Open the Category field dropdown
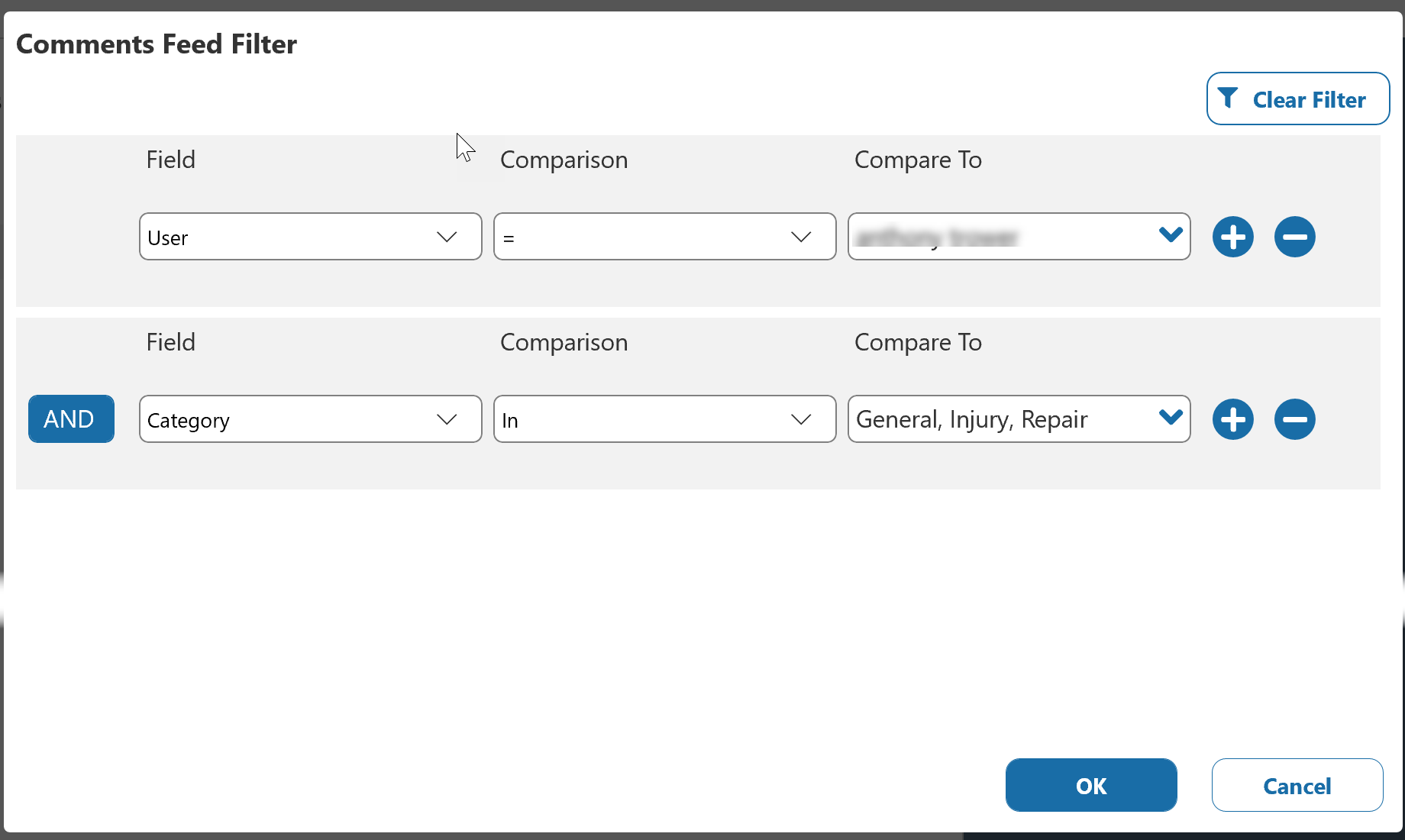The image size is (1405, 840). (x=310, y=419)
